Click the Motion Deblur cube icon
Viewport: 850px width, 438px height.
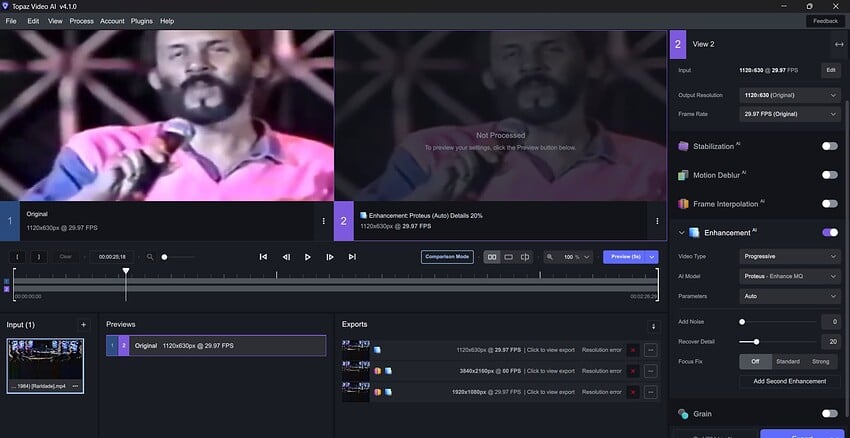pyautogui.click(x=683, y=175)
